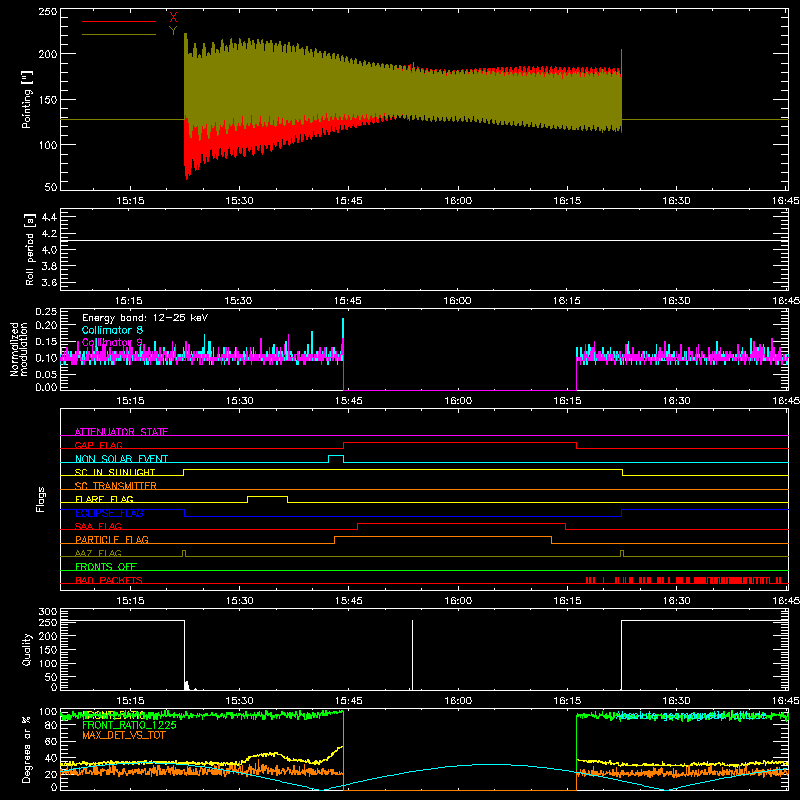Click the 0.25 tick on modulation axis
The image size is (800, 800).
[x=47, y=312]
